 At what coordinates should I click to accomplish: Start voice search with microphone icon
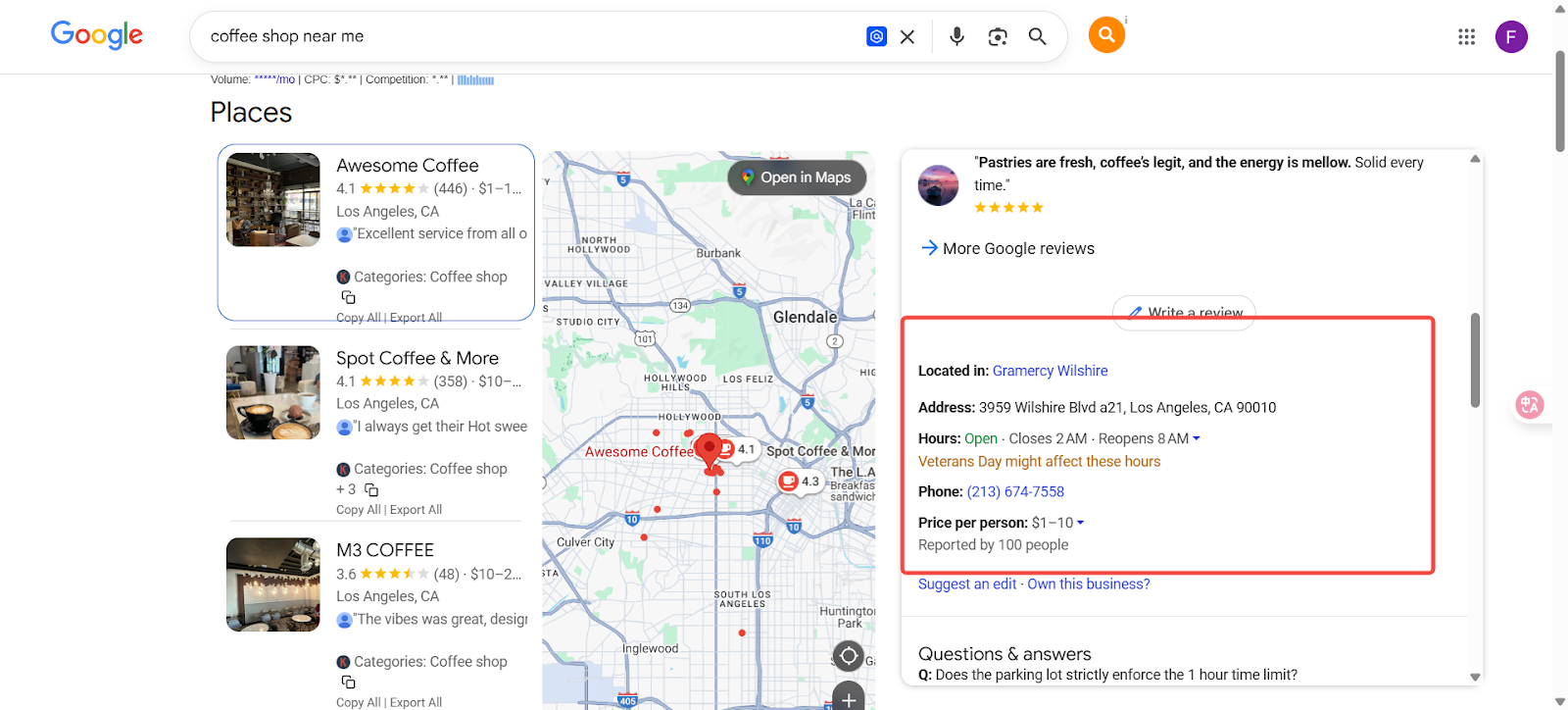[x=956, y=37]
